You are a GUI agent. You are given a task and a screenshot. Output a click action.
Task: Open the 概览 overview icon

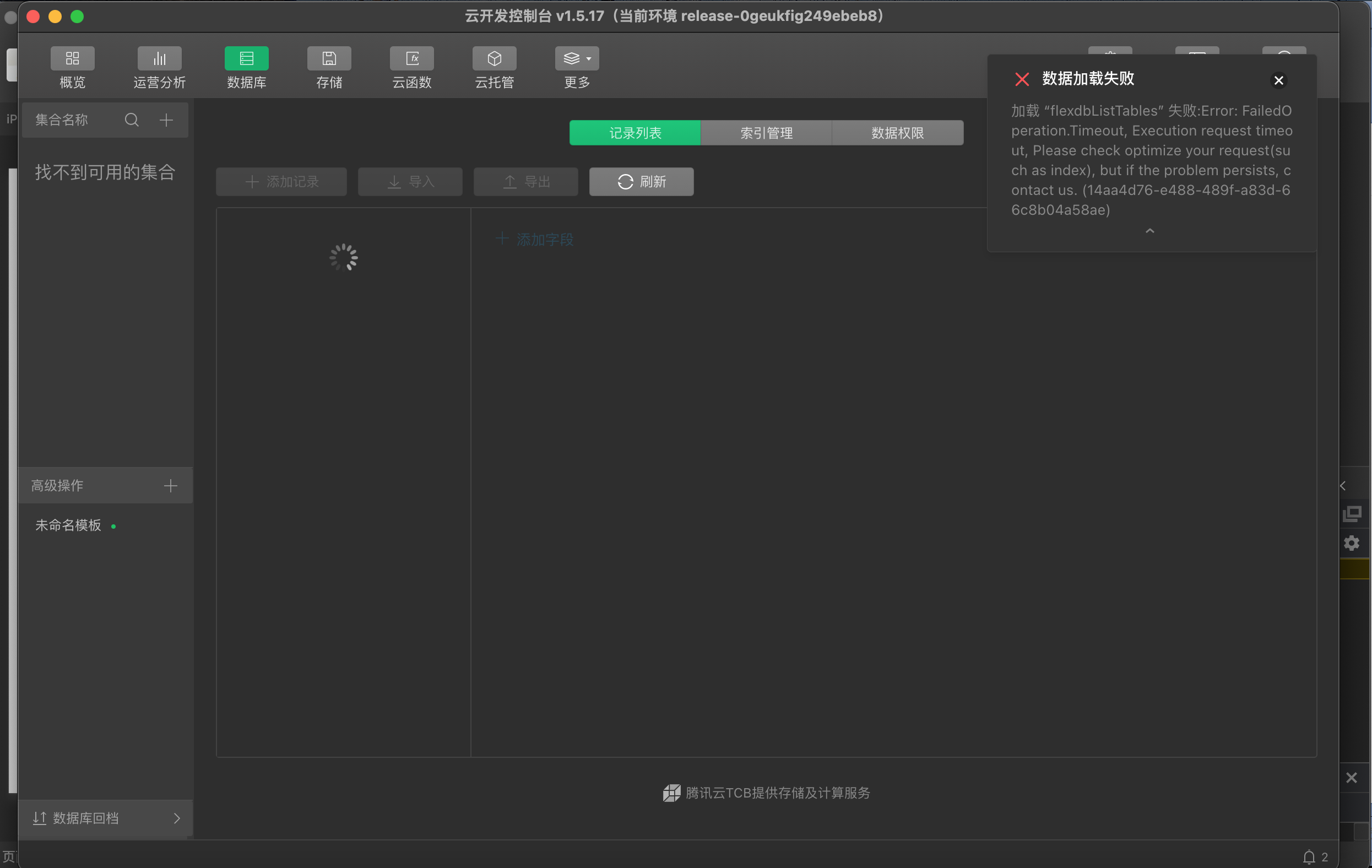point(72,59)
